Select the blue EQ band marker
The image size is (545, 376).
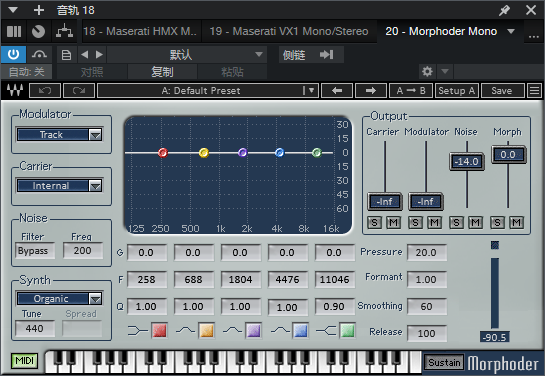pyautogui.click(x=279, y=153)
